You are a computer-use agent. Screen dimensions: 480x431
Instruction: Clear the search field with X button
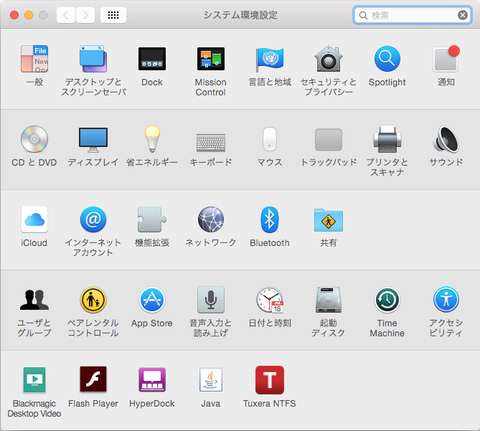[462, 15]
